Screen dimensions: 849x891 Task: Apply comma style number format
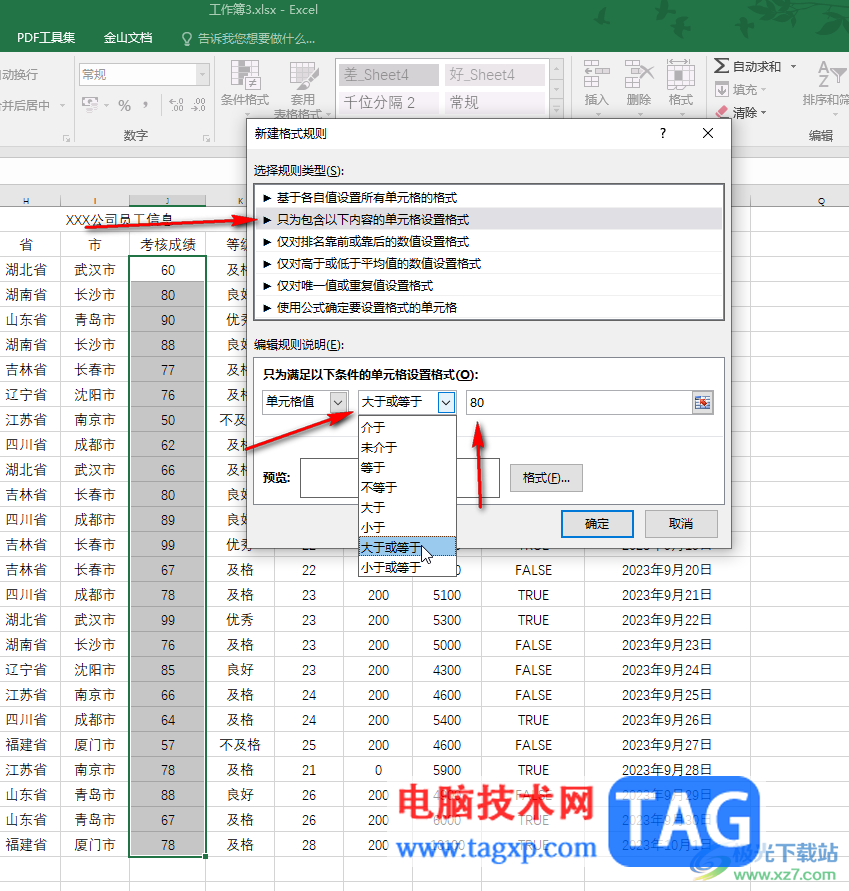tap(146, 105)
